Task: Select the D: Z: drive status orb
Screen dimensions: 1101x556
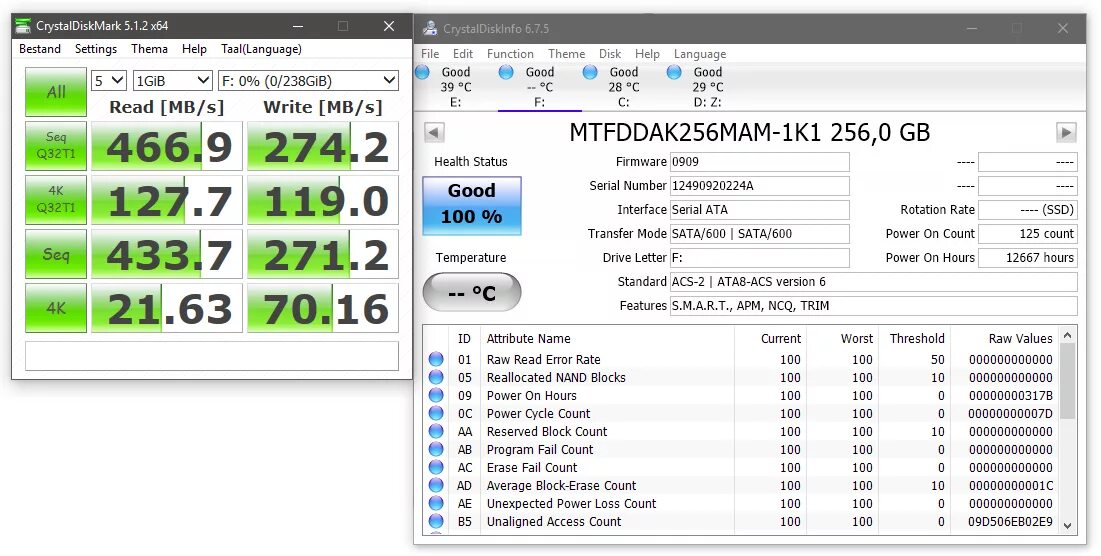Action: [x=674, y=72]
